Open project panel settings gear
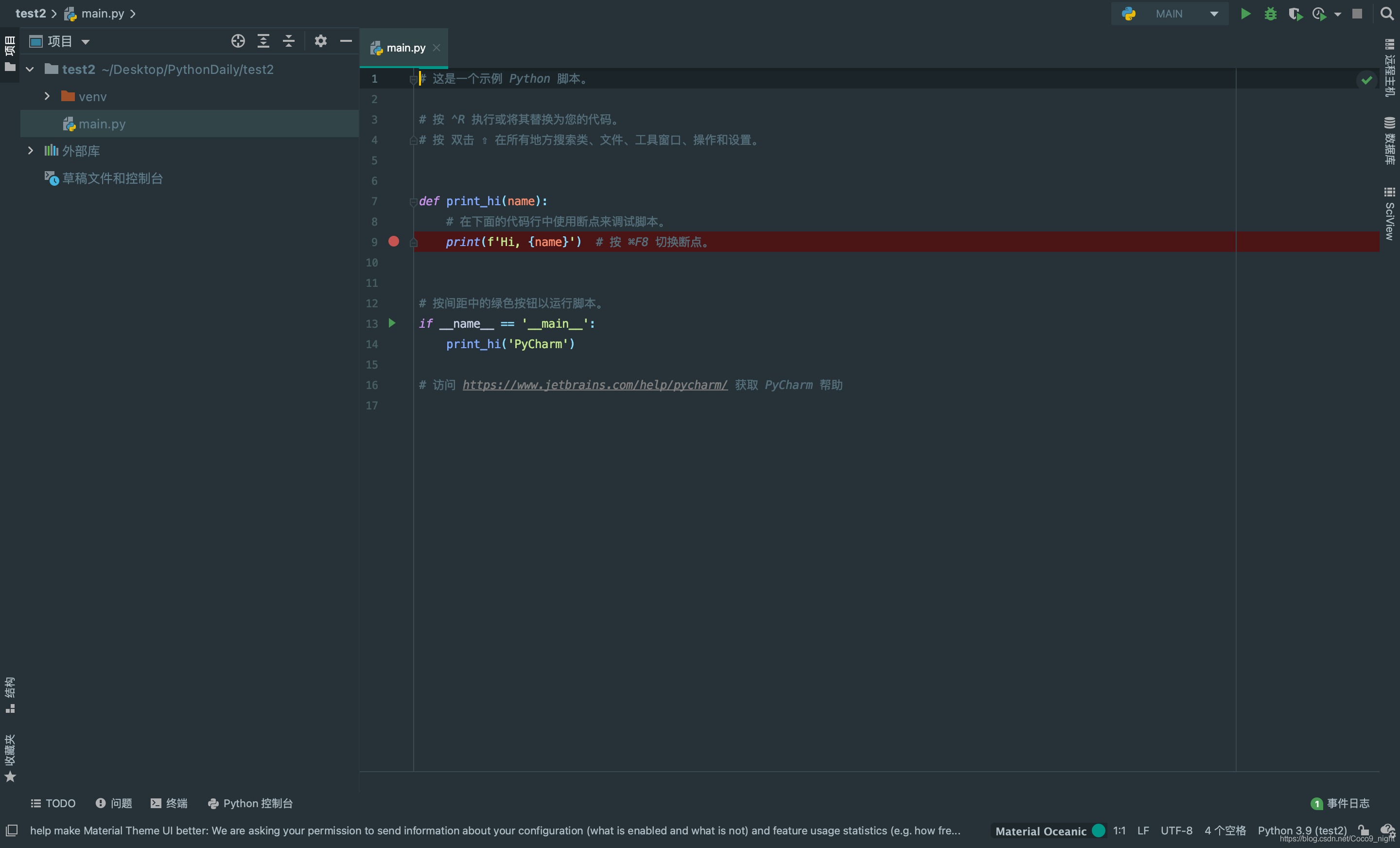1400x848 pixels. 320,41
